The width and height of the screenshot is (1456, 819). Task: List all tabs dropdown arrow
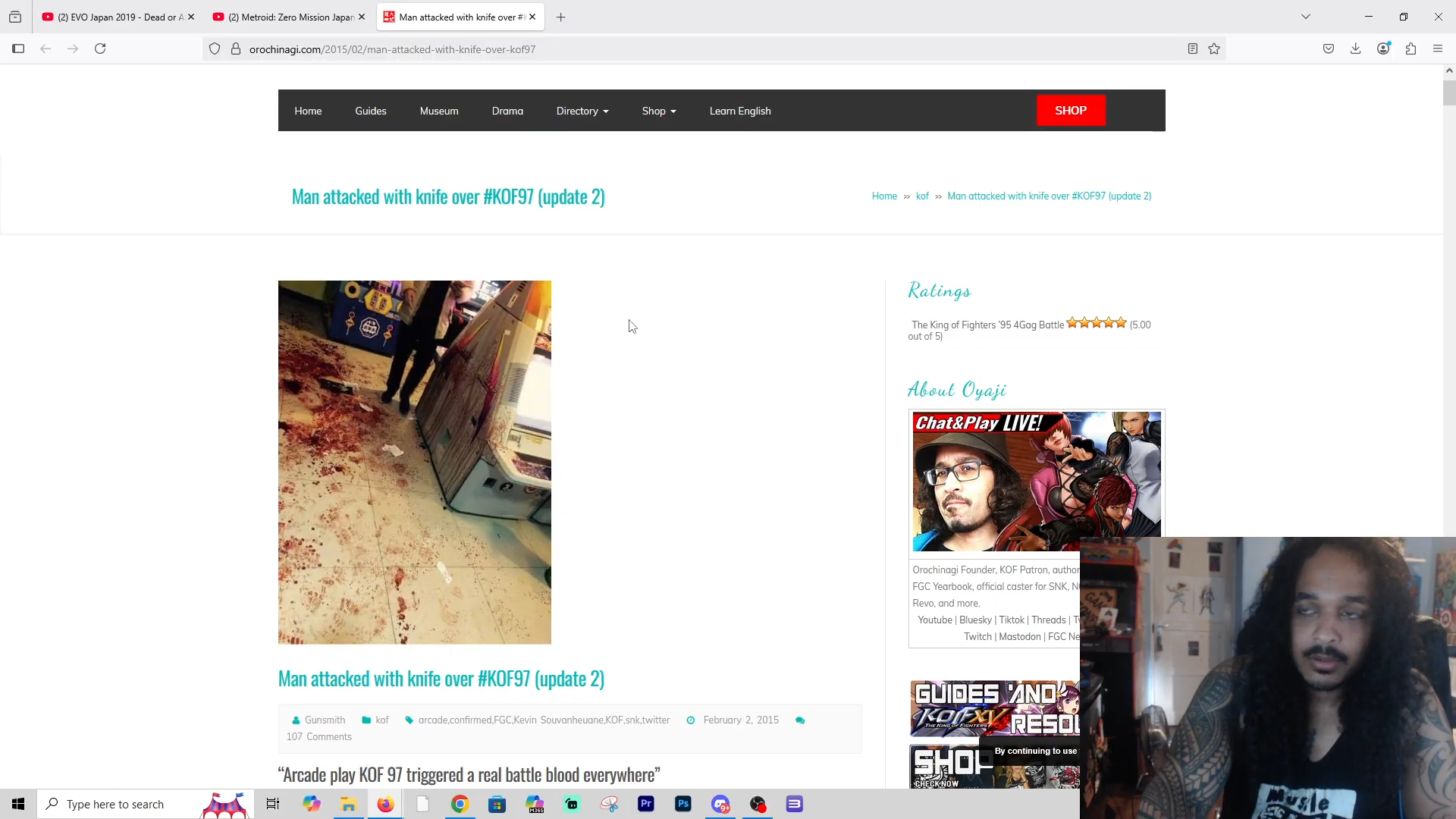click(x=1306, y=17)
